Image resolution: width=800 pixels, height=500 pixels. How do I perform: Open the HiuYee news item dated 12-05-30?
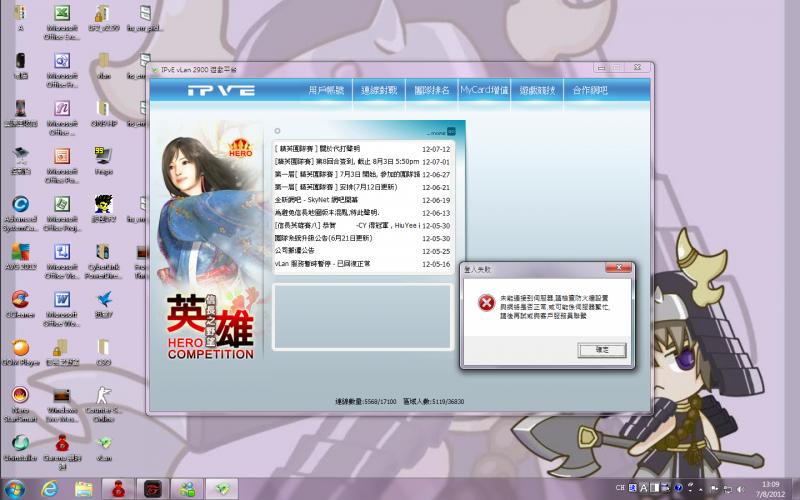363,226
